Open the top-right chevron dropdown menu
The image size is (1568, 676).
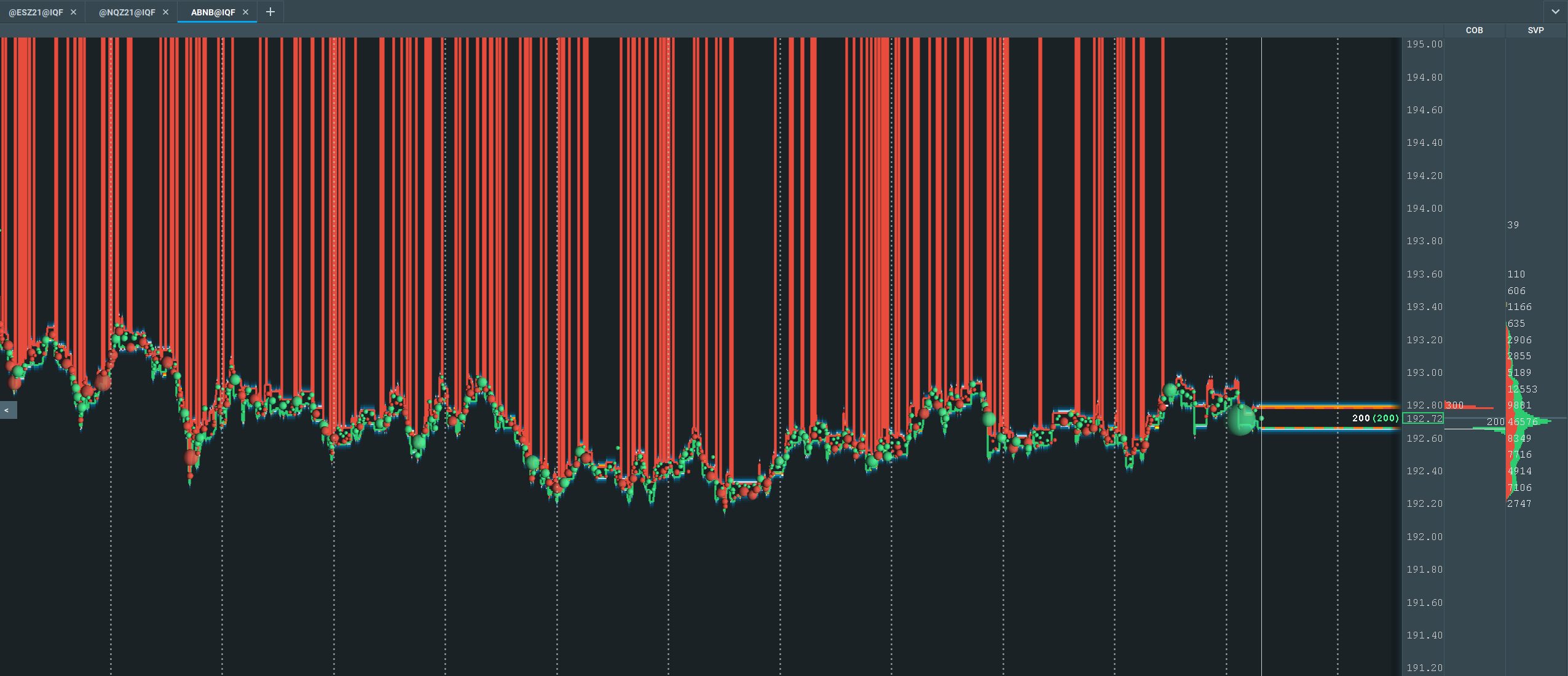(1555, 12)
